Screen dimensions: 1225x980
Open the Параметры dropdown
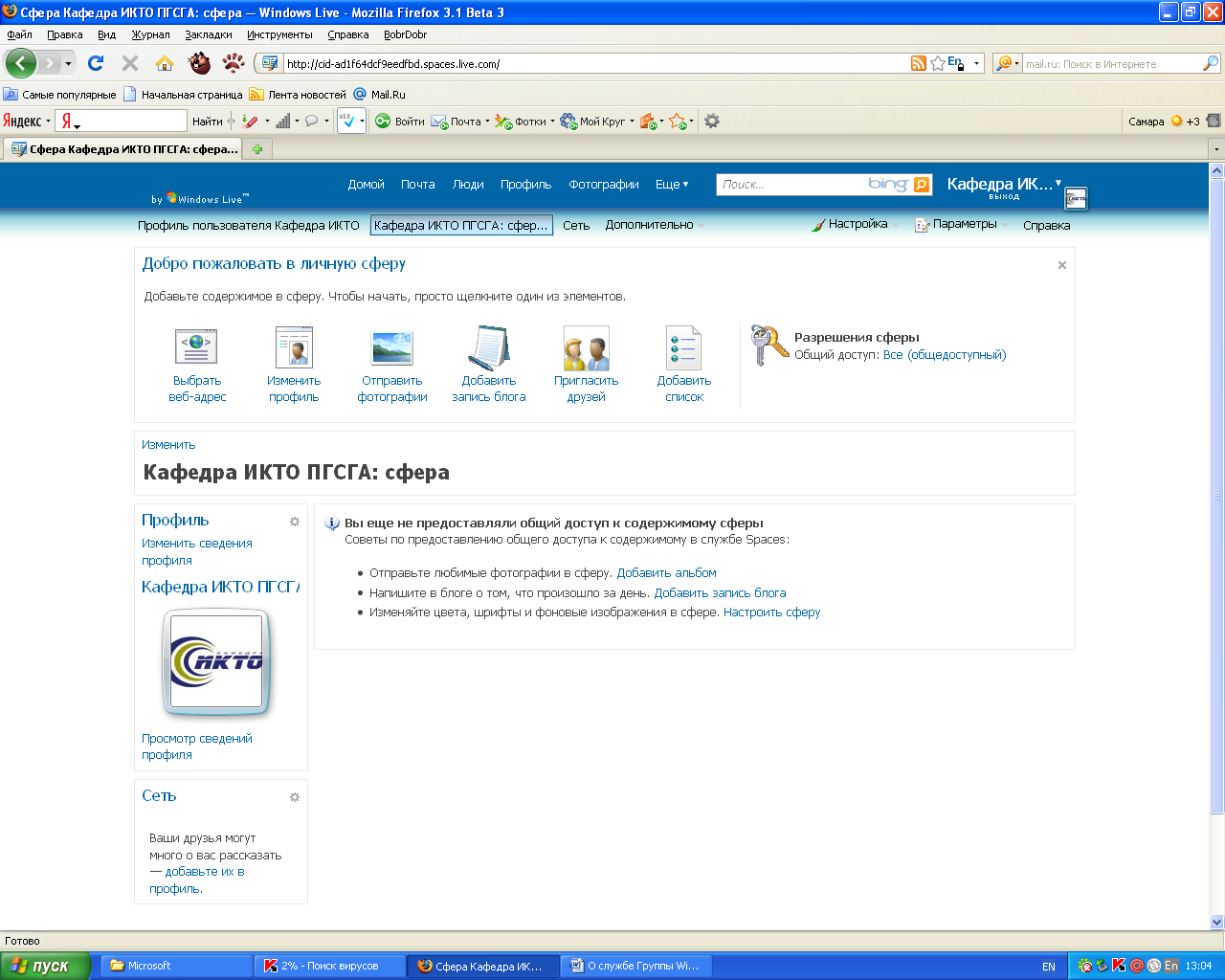click(x=962, y=224)
